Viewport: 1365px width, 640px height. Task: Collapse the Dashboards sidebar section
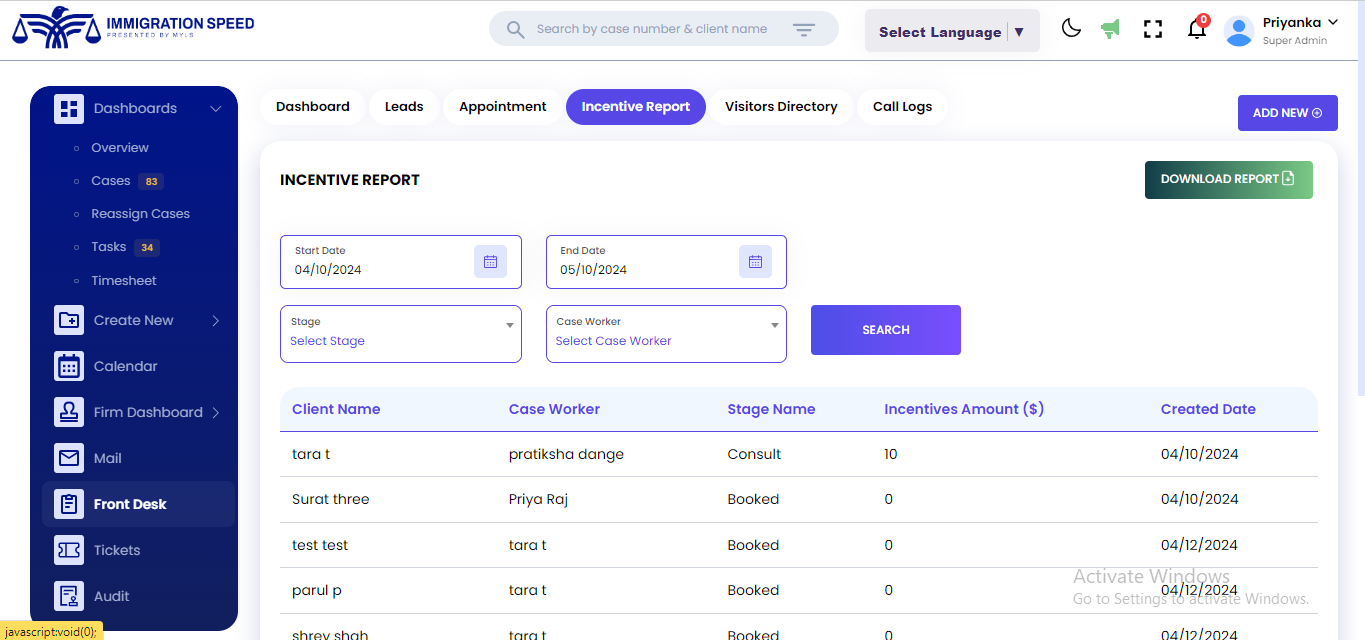214,108
